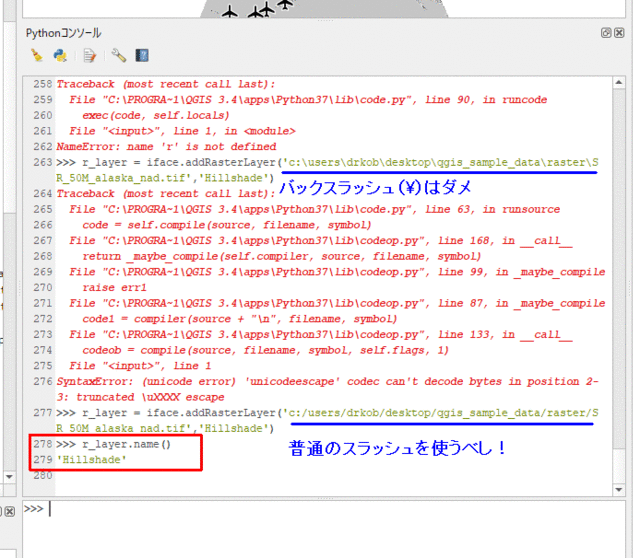This screenshot has width=640, height=558.
Task: Click line 264 Traceback text
Action: [166, 193]
